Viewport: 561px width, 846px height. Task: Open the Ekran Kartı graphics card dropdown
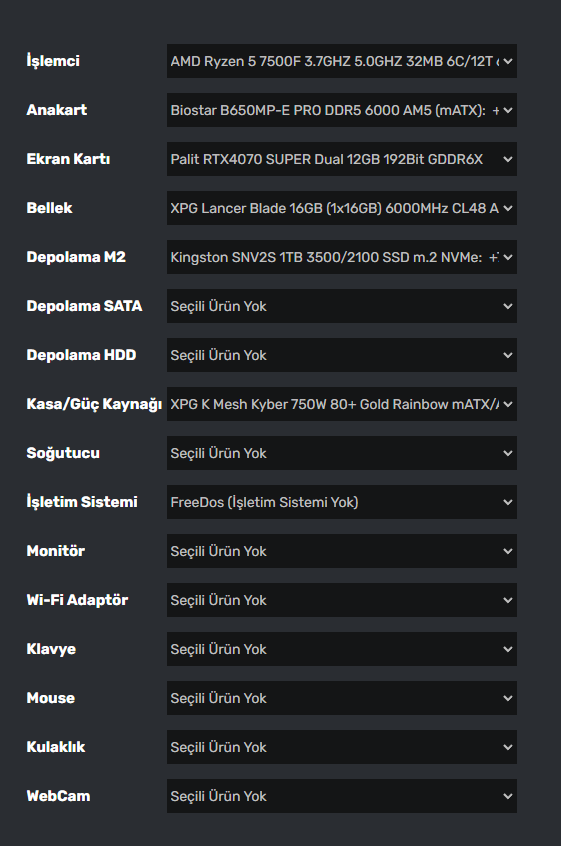341,159
